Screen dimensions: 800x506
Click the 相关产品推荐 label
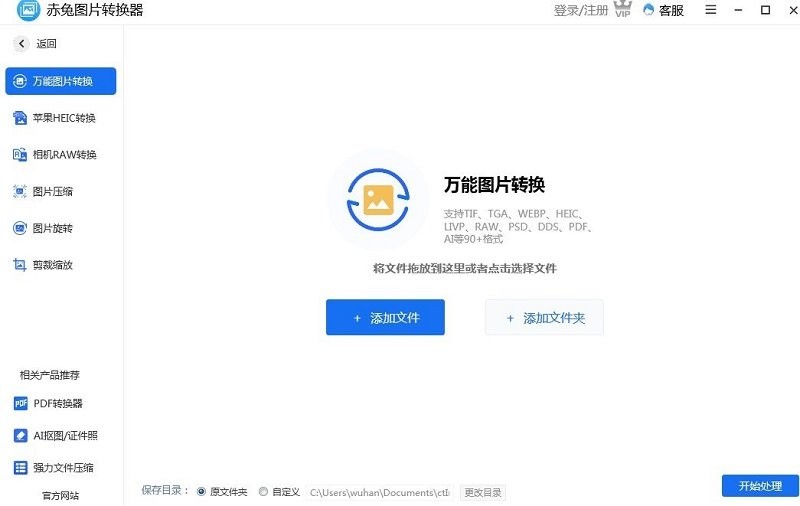[x=49, y=375]
